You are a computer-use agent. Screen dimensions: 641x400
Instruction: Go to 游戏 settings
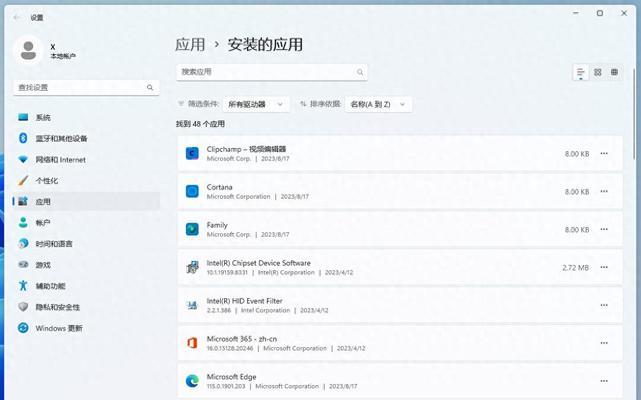pos(86,265)
